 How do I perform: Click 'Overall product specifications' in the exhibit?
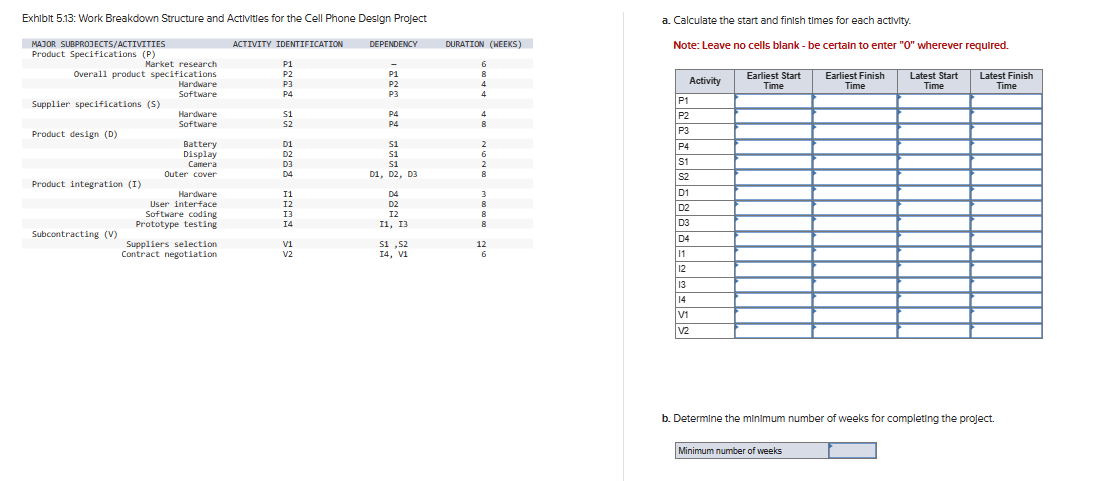[145, 74]
